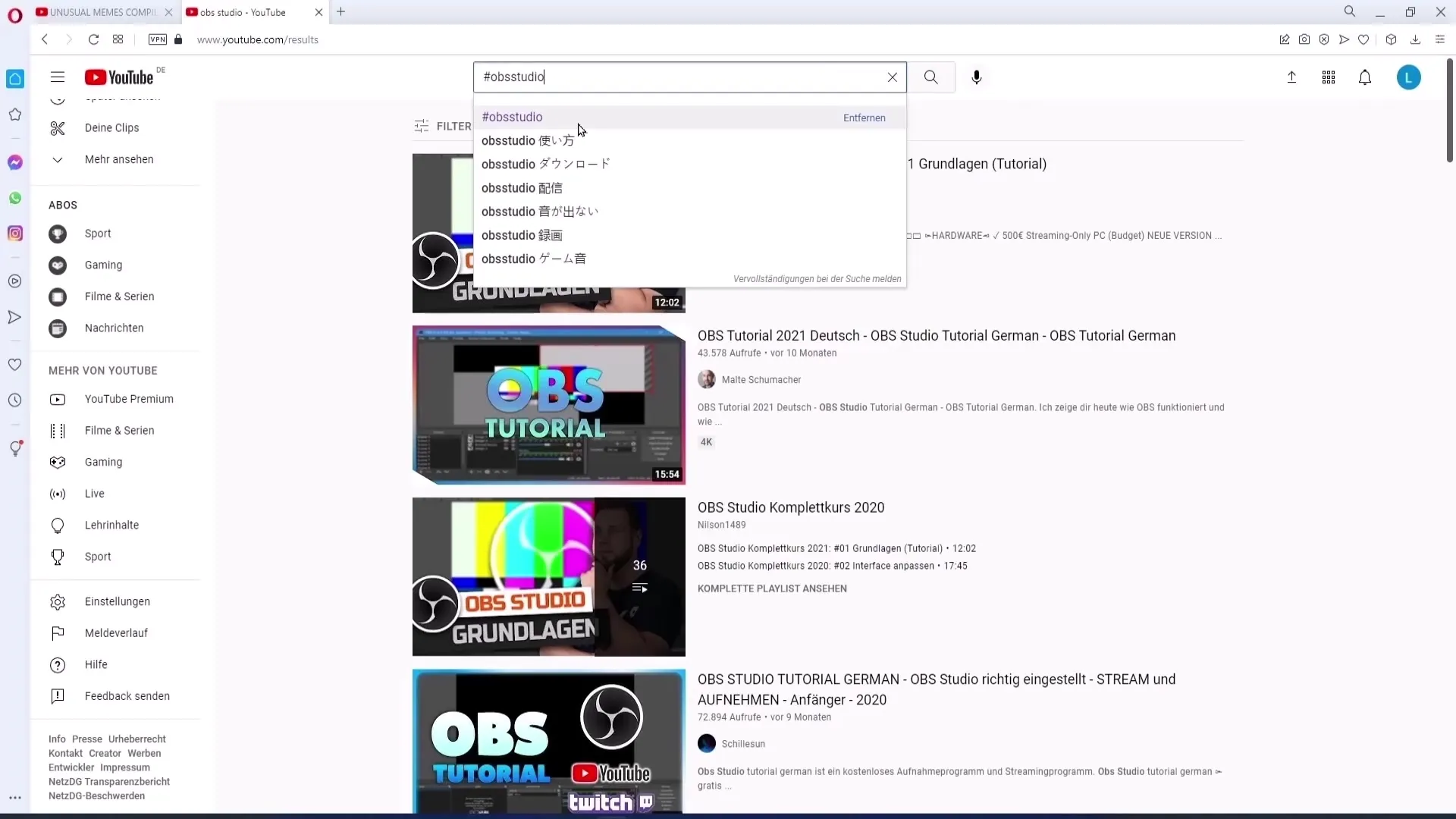Image resolution: width=1456 pixels, height=819 pixels.
Task: Open Meldeverlauf
Action: [115, 633]
